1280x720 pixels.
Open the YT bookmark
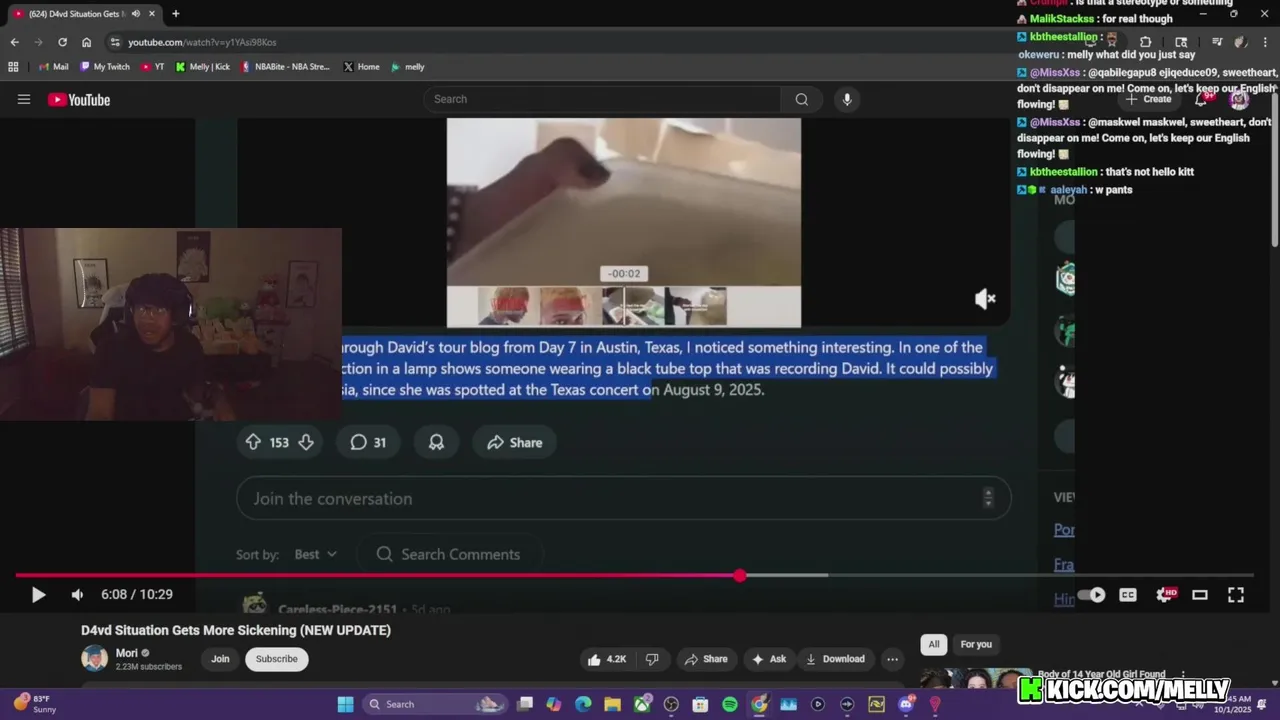(153, 67)
